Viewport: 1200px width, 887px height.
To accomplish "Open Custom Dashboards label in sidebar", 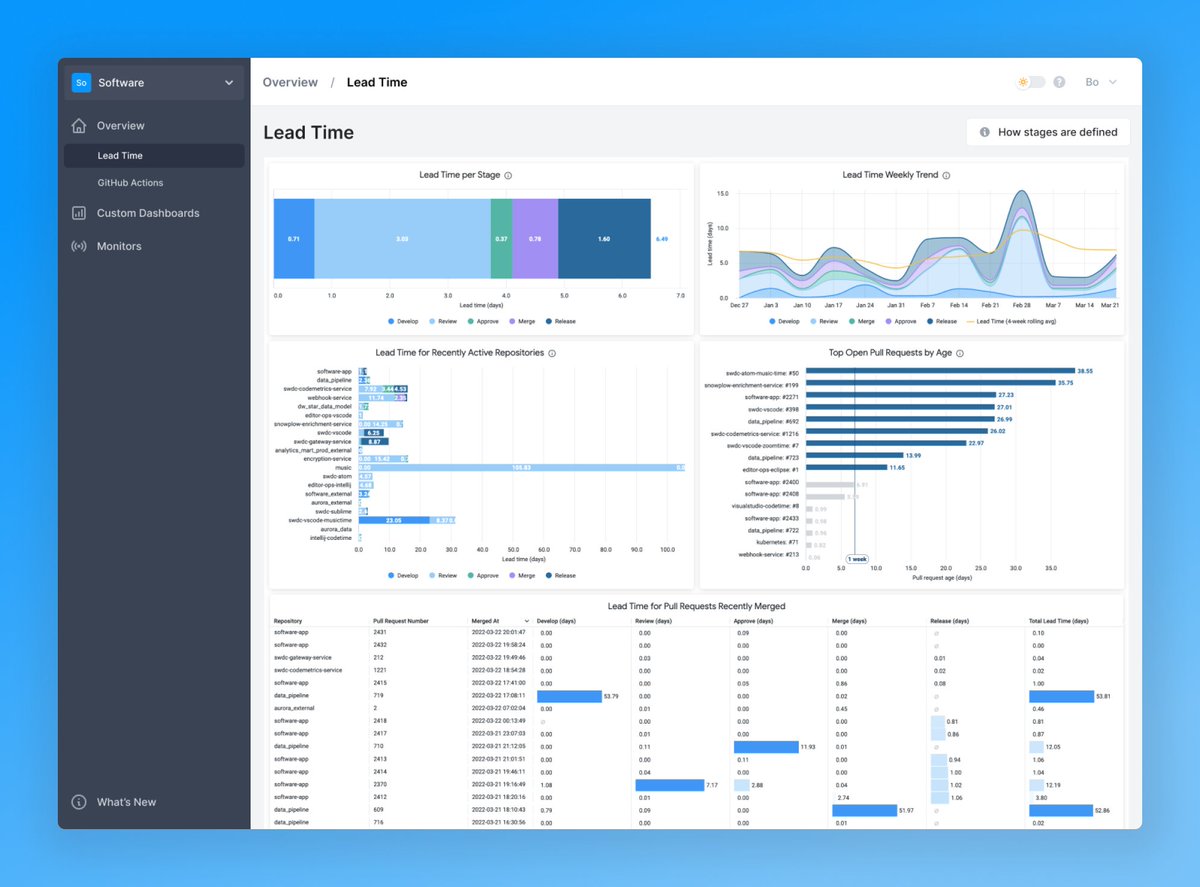I will [x=148, y=213].
